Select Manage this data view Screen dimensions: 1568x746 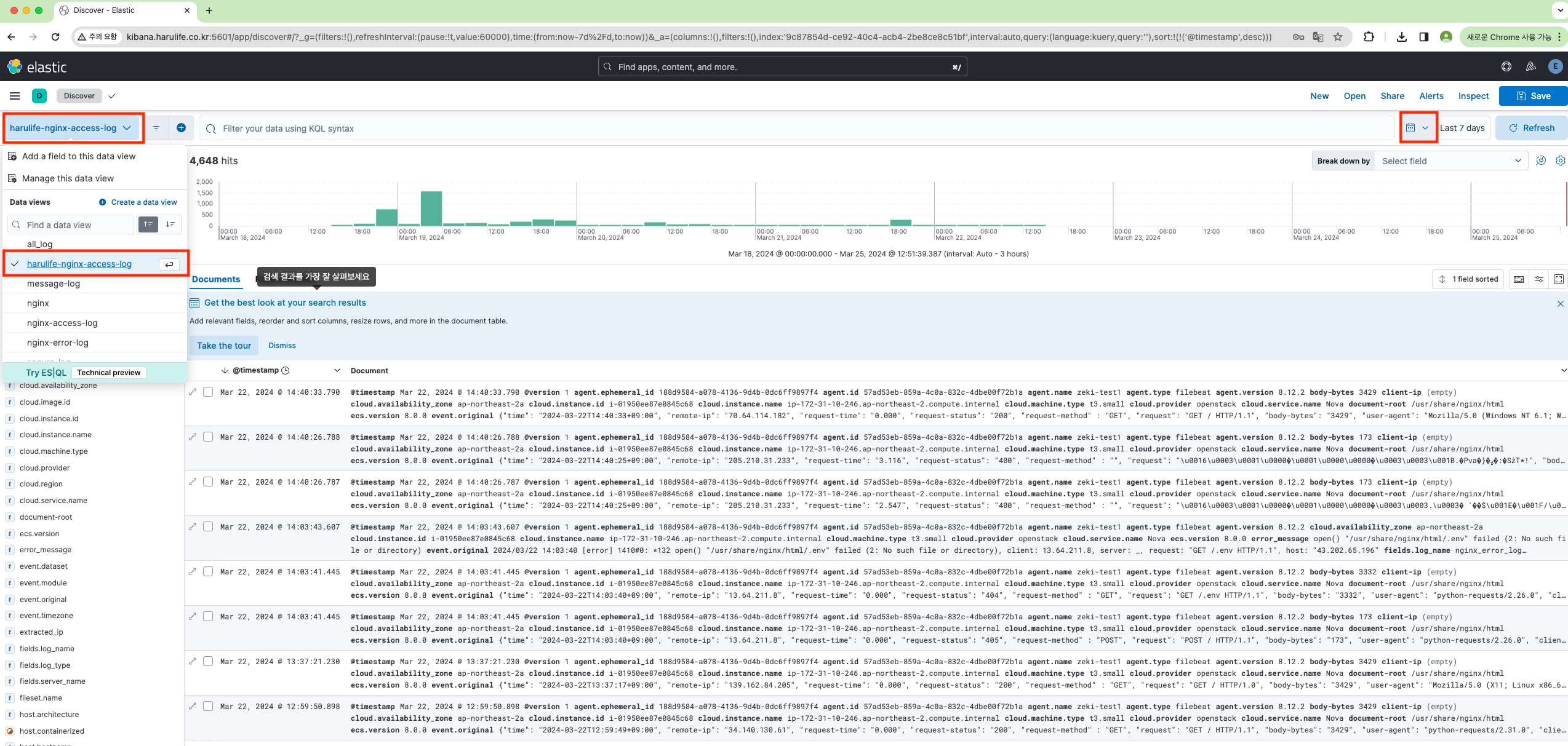[68, 178]
